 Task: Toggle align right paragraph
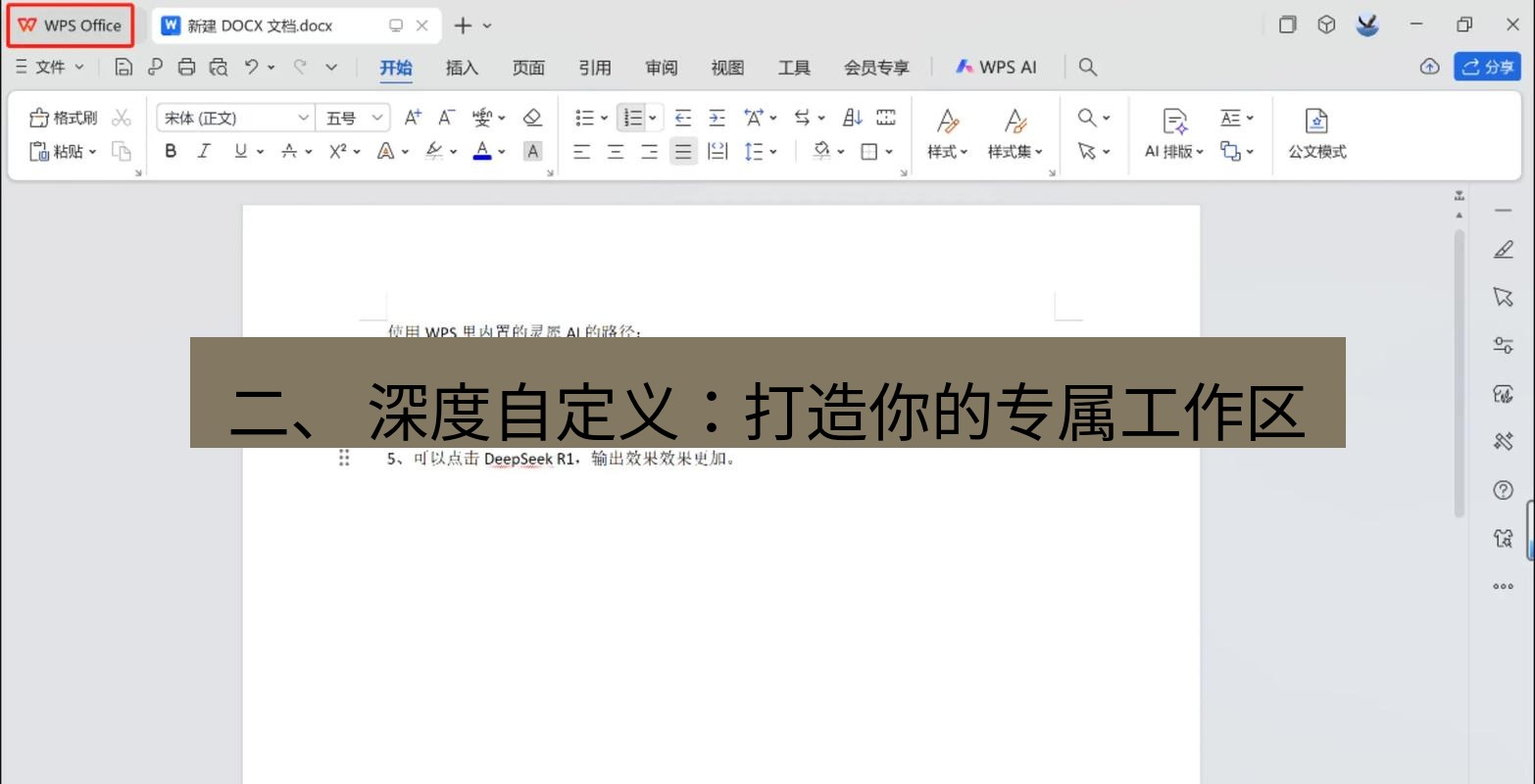[x=649, y=151]
